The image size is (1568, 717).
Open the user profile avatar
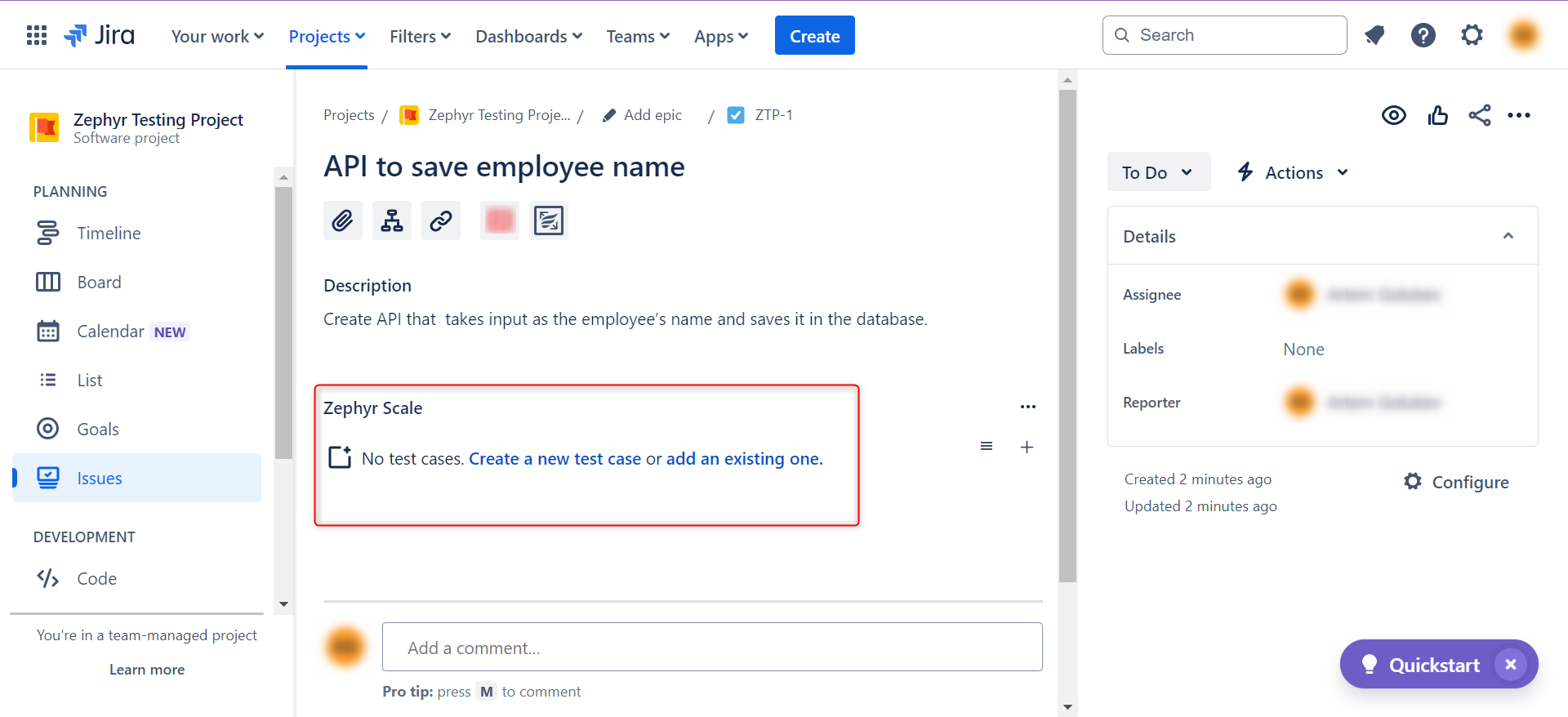[x=1524, y=35]
